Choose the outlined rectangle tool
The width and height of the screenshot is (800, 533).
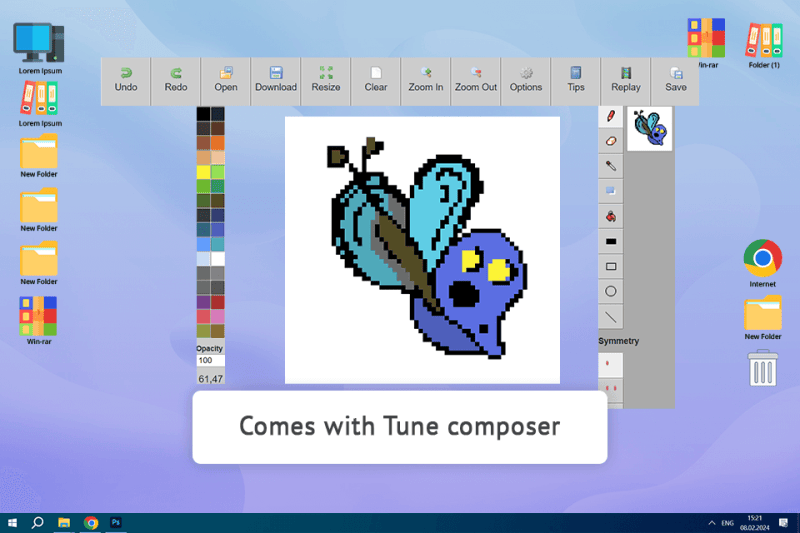pos(611,266)
